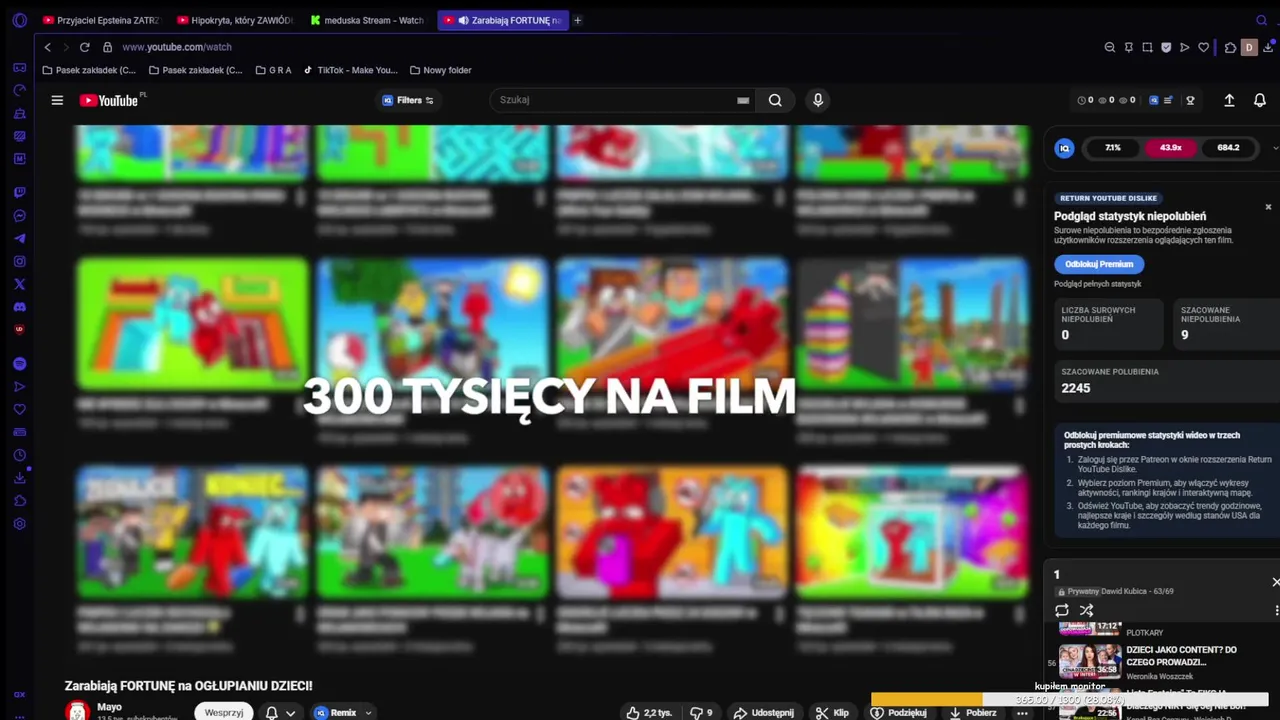
Task: Open the G R A bookmarks folder
Action: (273, 70)
